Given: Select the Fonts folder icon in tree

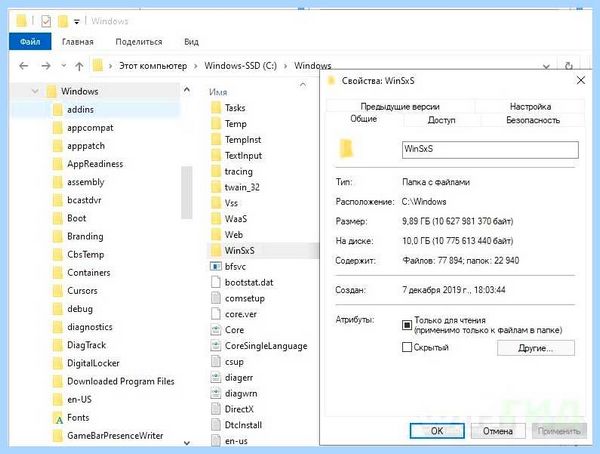Looking at the screenshot, I should pos(58,418).
